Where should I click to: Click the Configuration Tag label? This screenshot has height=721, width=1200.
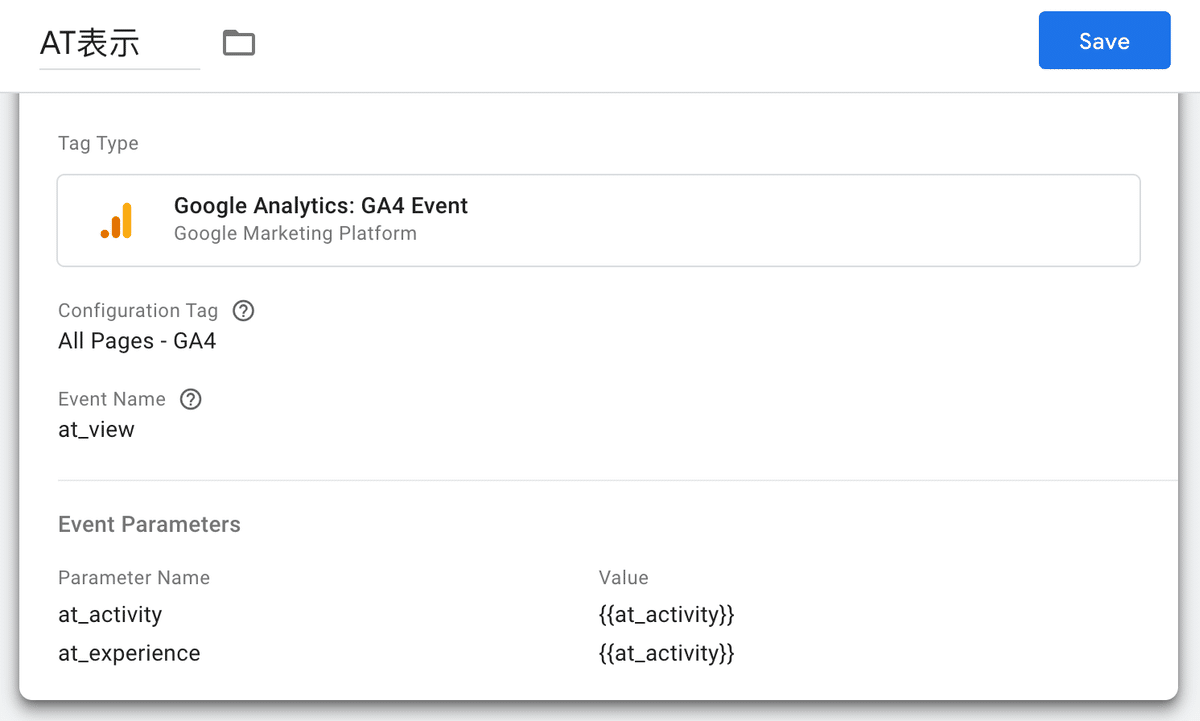click(x=138, y=310)
